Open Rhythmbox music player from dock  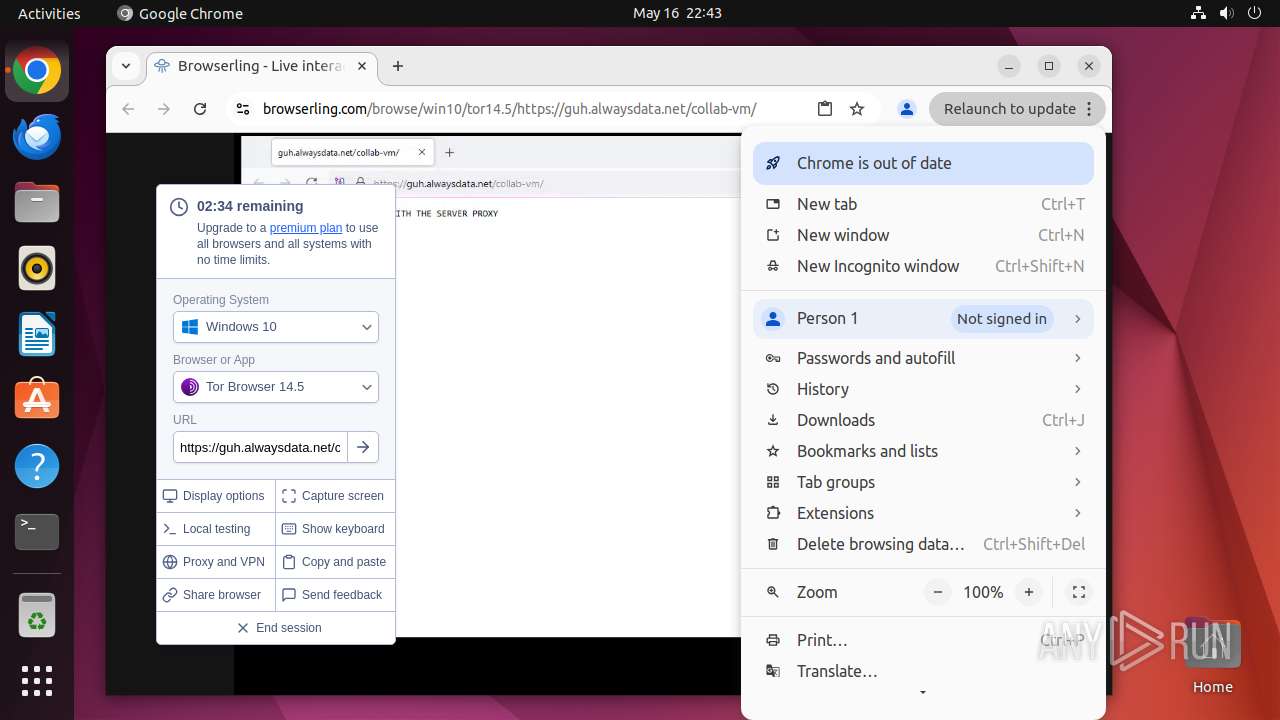[37, 269]
